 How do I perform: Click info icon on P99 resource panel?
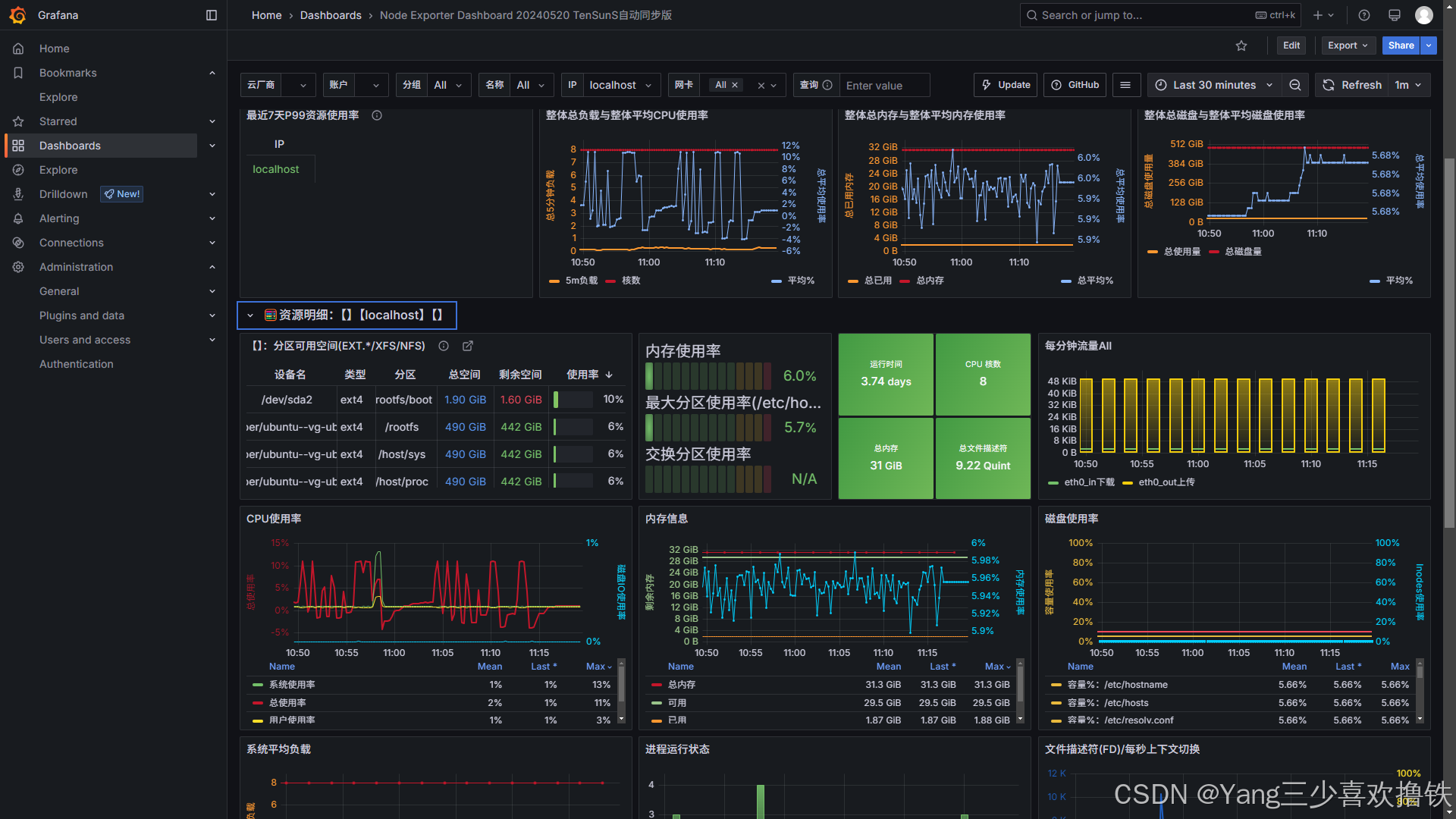[377, 115]
